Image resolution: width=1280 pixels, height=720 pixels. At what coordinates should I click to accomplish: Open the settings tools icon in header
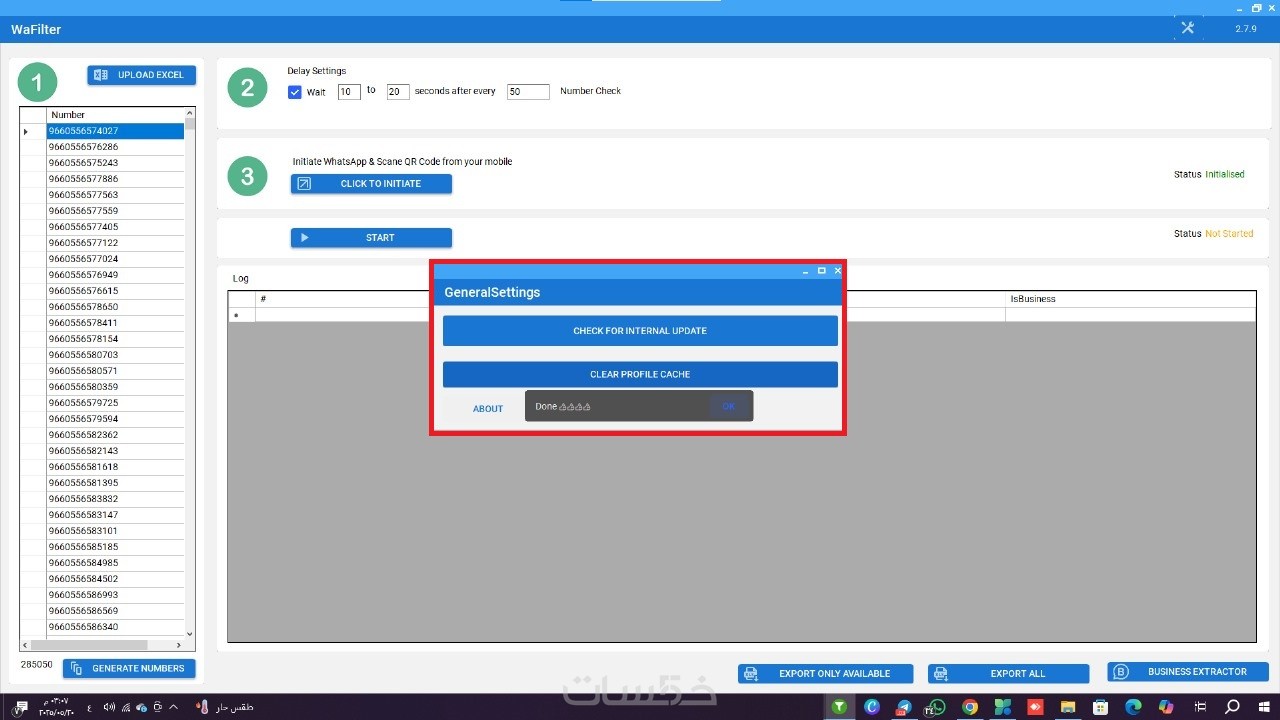(1188, 28)
